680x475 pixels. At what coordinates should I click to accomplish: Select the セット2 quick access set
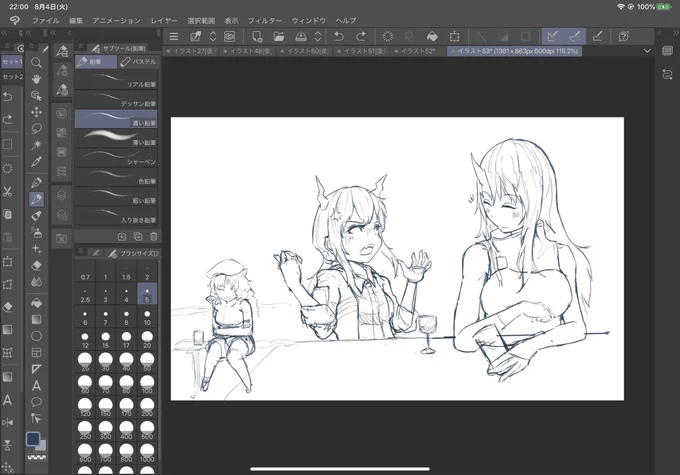tap(12, 77)
